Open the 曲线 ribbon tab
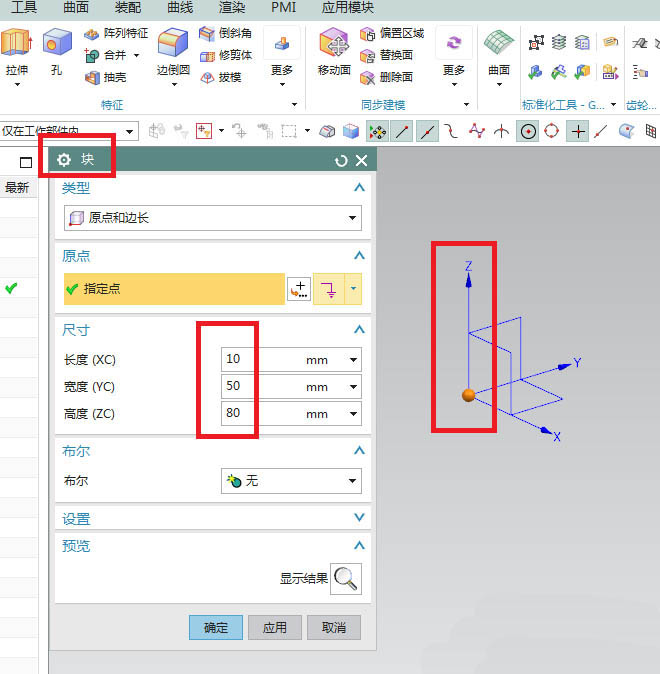660x674 pixels. click(x=180, y=8)
